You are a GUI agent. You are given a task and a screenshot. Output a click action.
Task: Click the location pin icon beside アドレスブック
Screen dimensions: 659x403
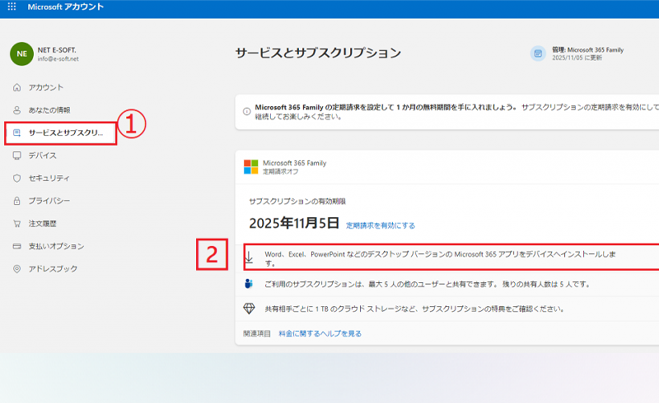pyautogui.click(x=17, y=269)
